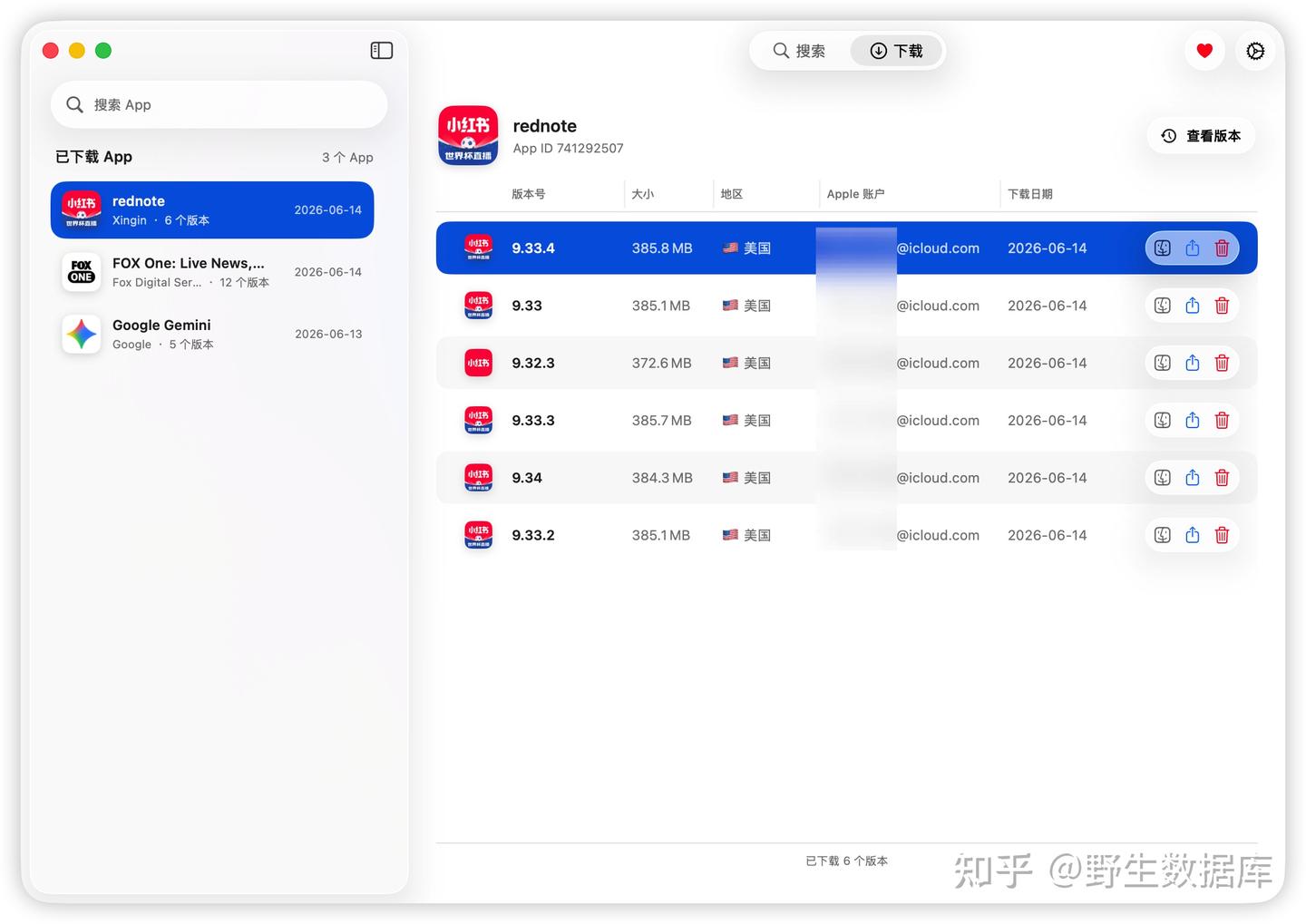Share version 9.33 of rednote
1306x924 pixels.
[1193, 306]
